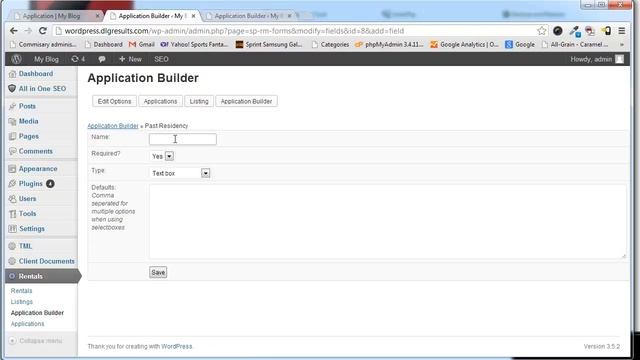Click the Appearance sidebar icon
This screenshot has width=640, height=360.
[12, 169]
